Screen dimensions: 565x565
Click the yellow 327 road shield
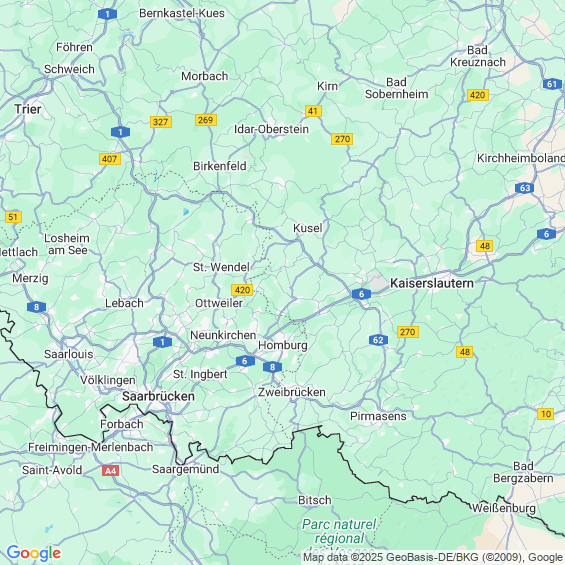[161, 122]
